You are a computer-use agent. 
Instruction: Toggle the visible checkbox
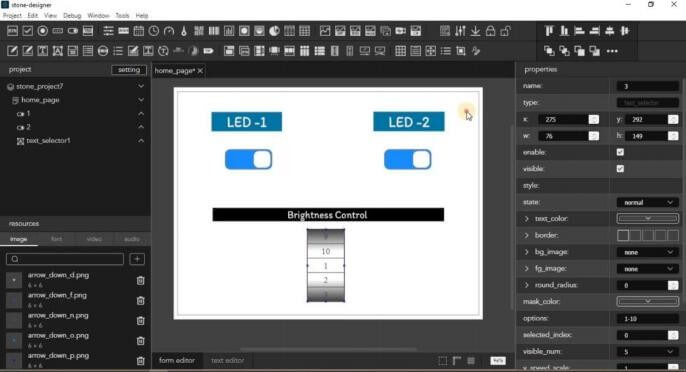point(620,168)
